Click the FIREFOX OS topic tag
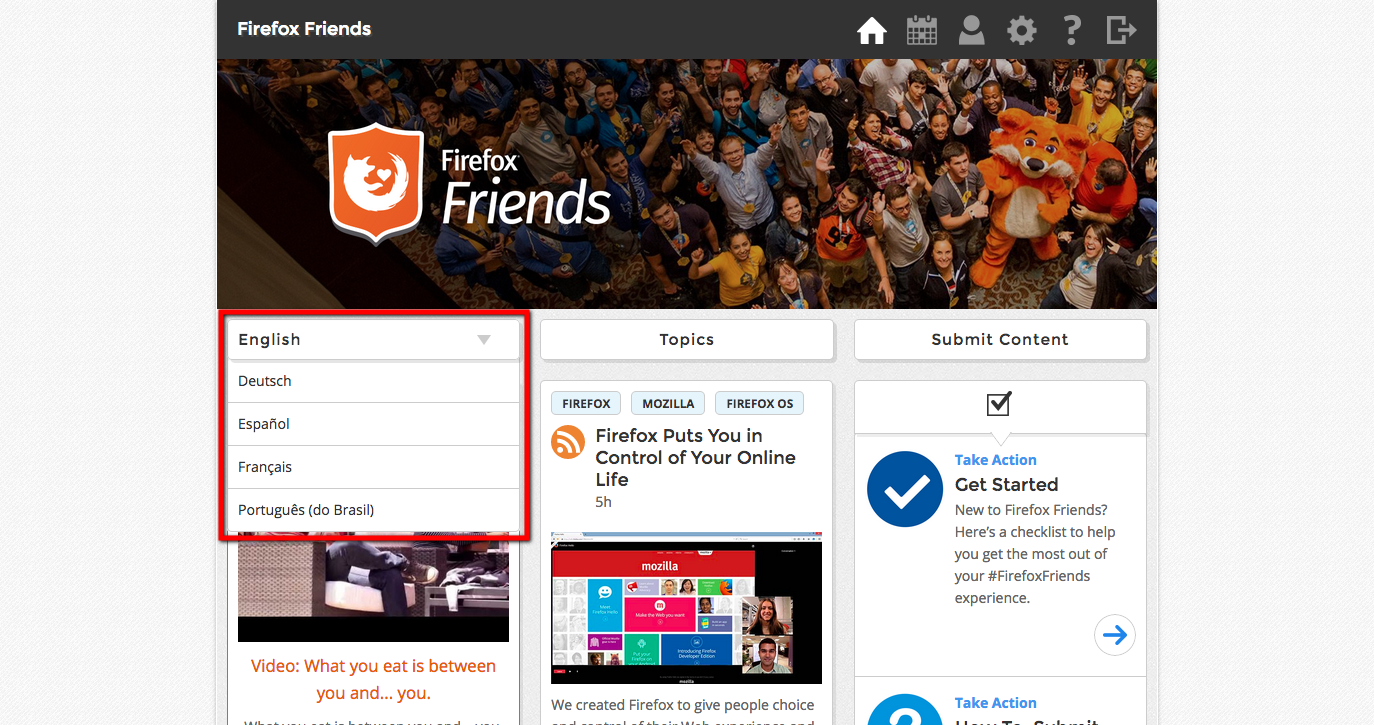This screenshot has height=725, width=1374. click(759, 403)
